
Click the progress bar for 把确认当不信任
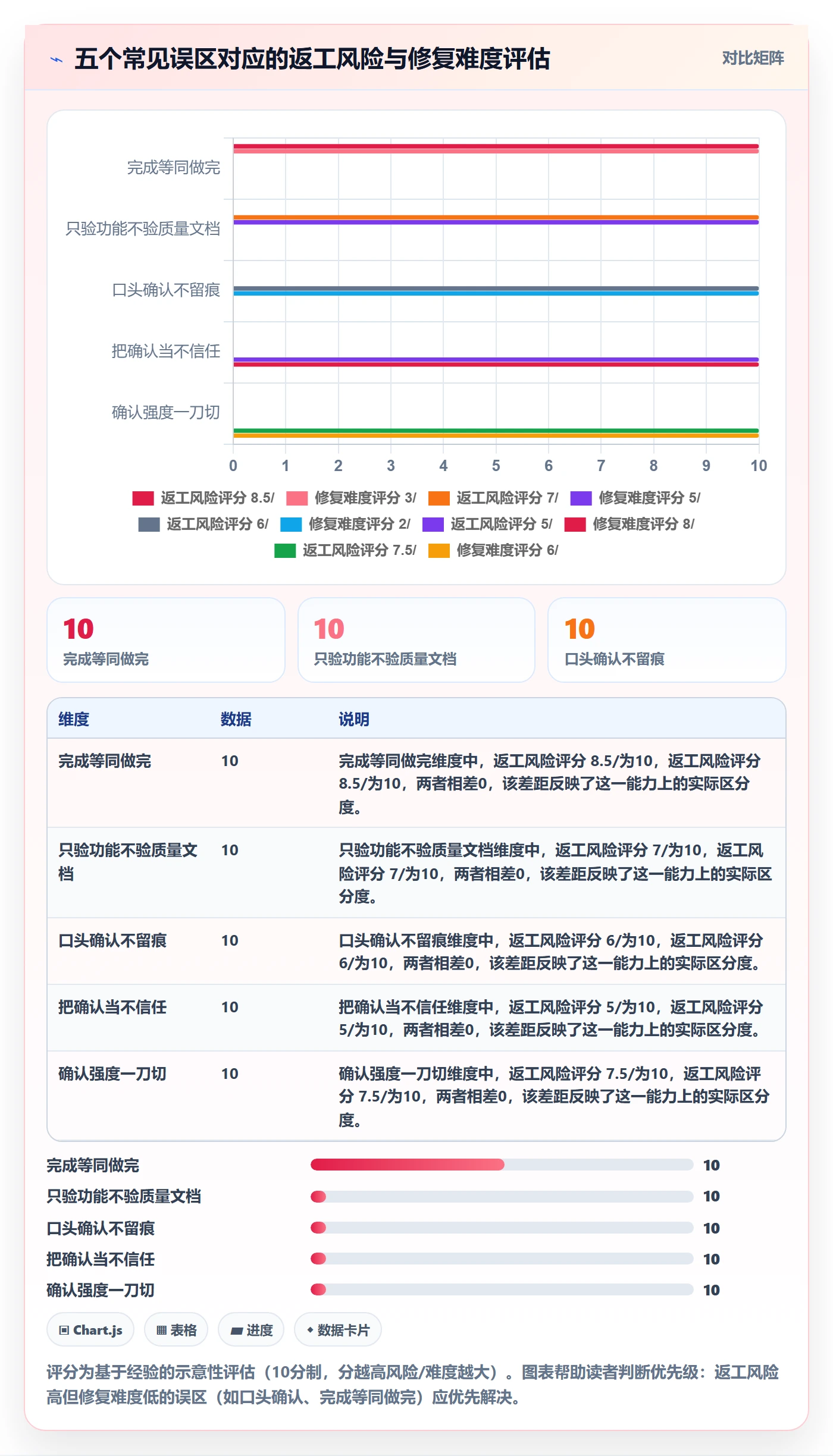coord(502,1259)
